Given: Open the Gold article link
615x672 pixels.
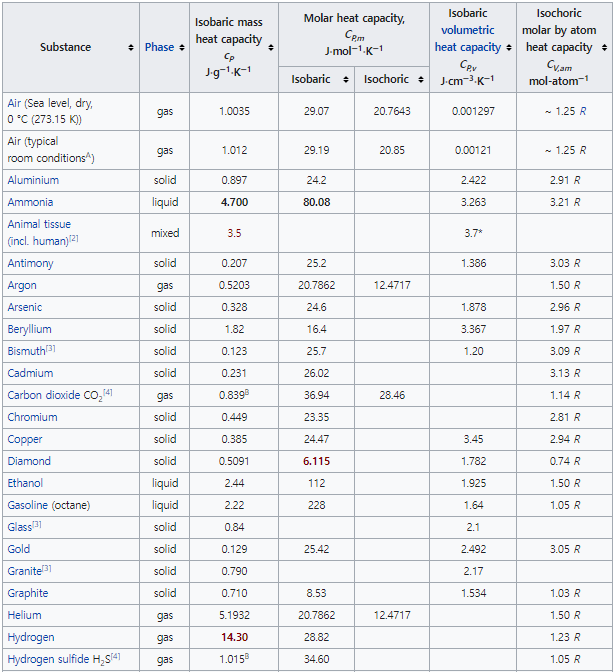Looking at the screenshot, I should 18,549.
